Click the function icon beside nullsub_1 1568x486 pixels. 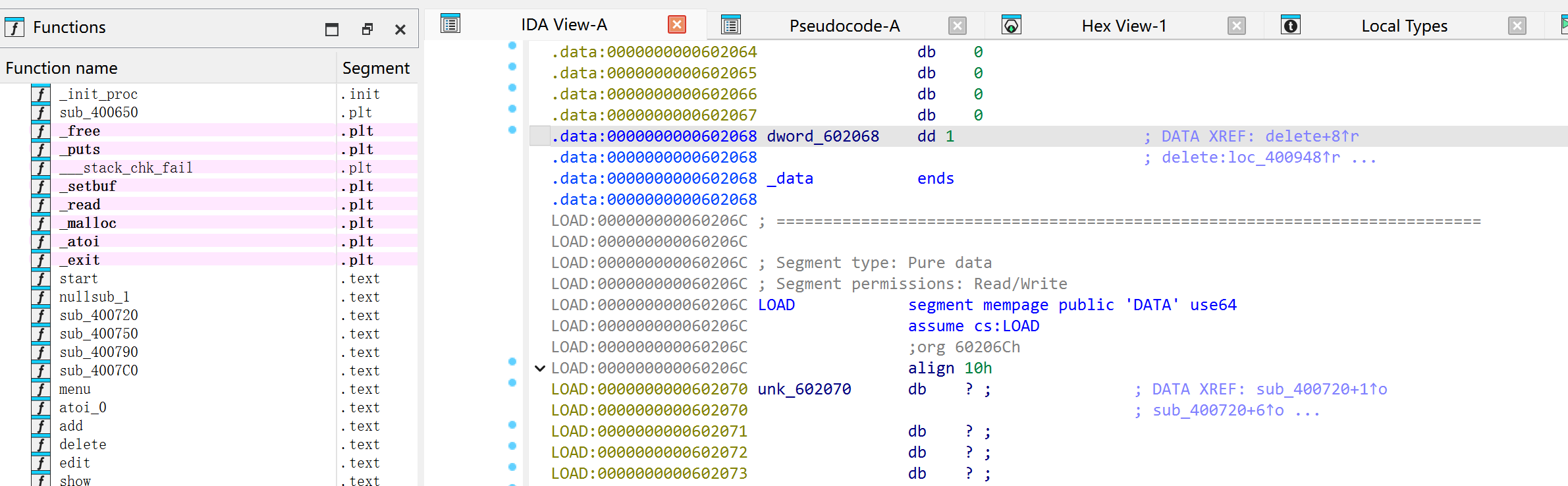click(41, 297)
